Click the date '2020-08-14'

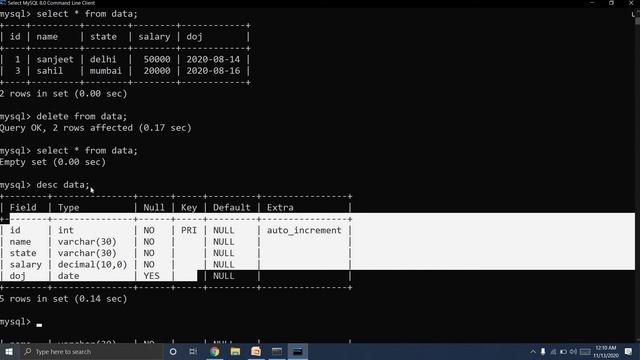213,60
